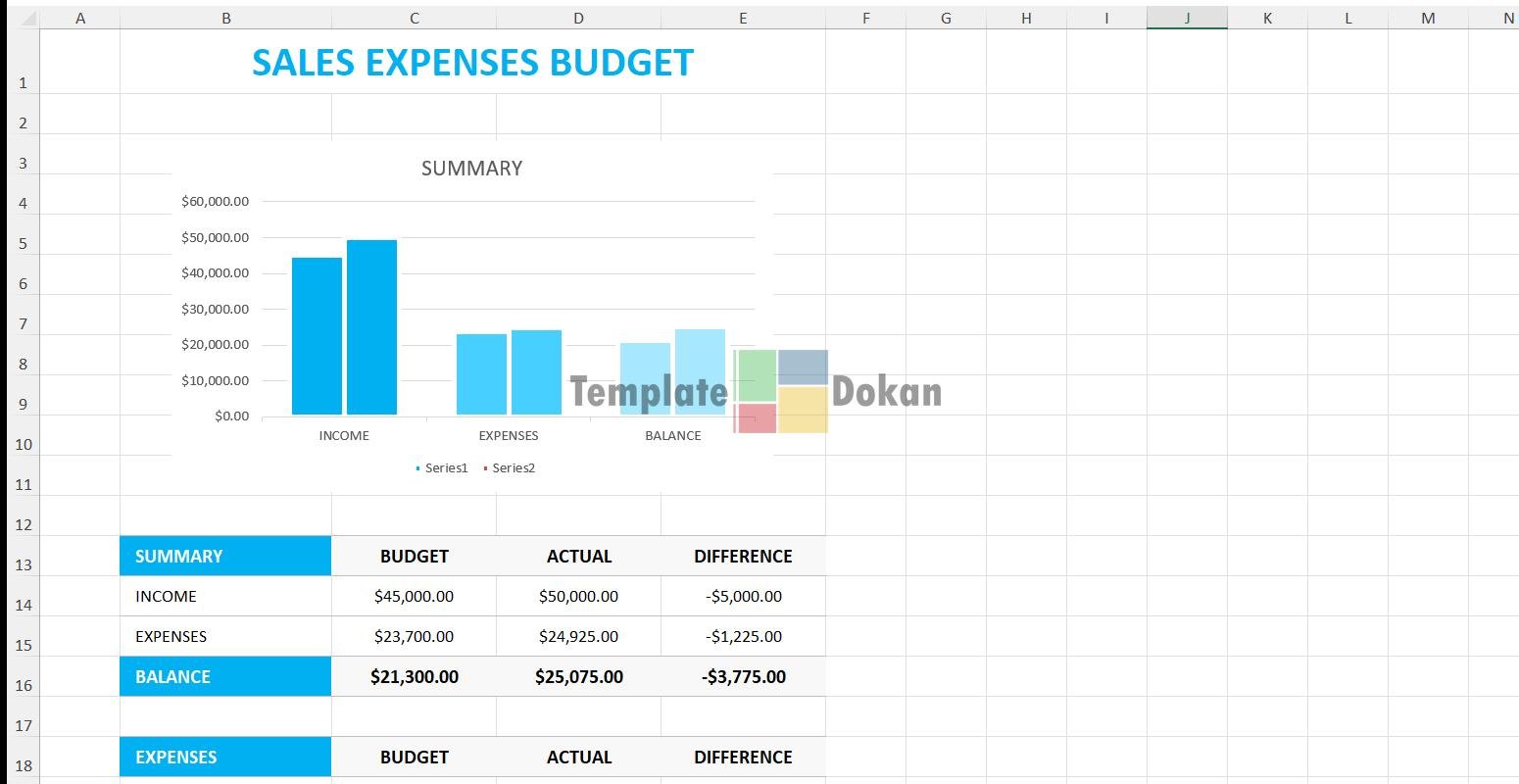Select the blue BALANCE row label cell
Screen dimensions: 1519x784
tap(225, 676)
